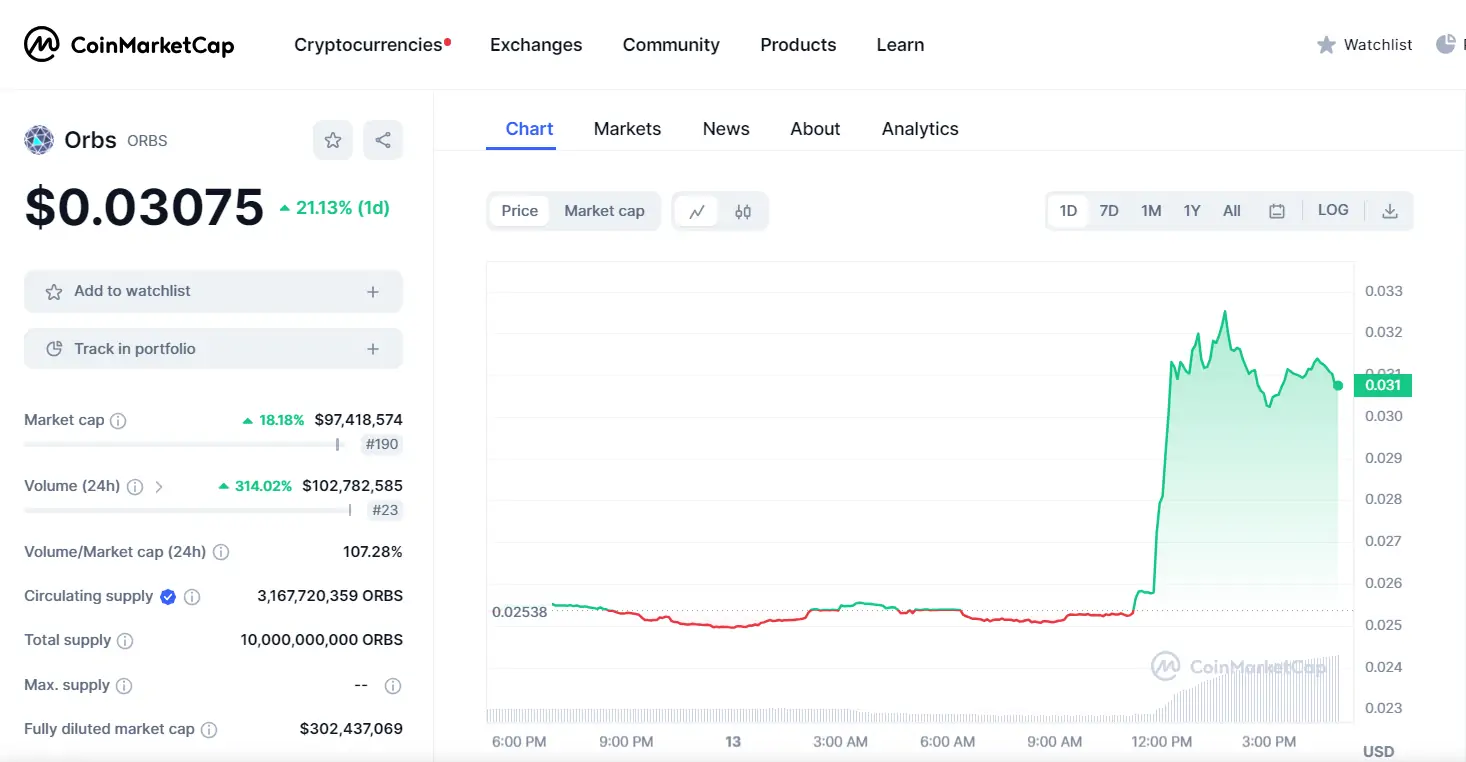
Task: Open the calendar date range icon
Action: [1277, 211]
